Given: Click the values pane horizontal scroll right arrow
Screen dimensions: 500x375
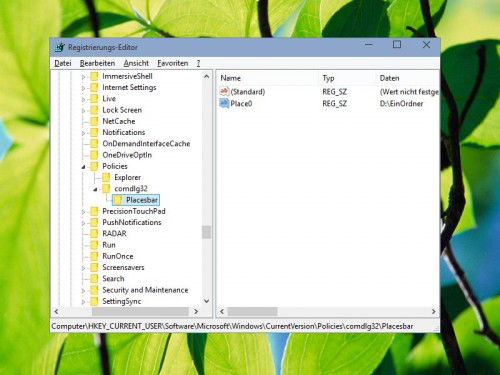Looking at the screenshot, I should point(433,311).
